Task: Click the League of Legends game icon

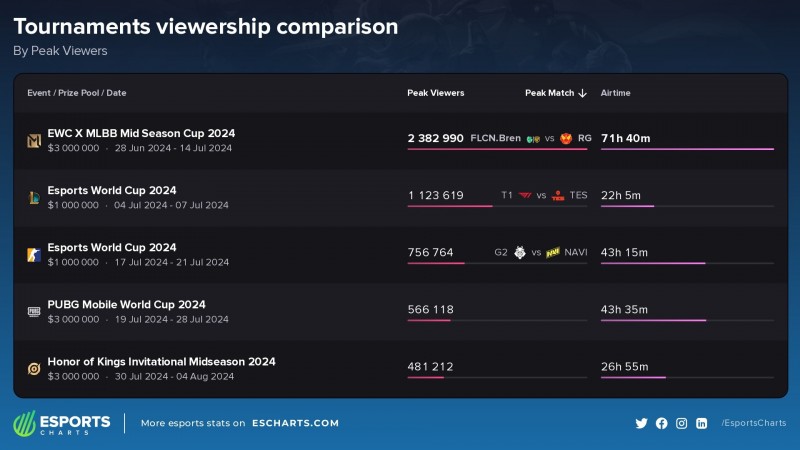Action: [x=33, y=198]
